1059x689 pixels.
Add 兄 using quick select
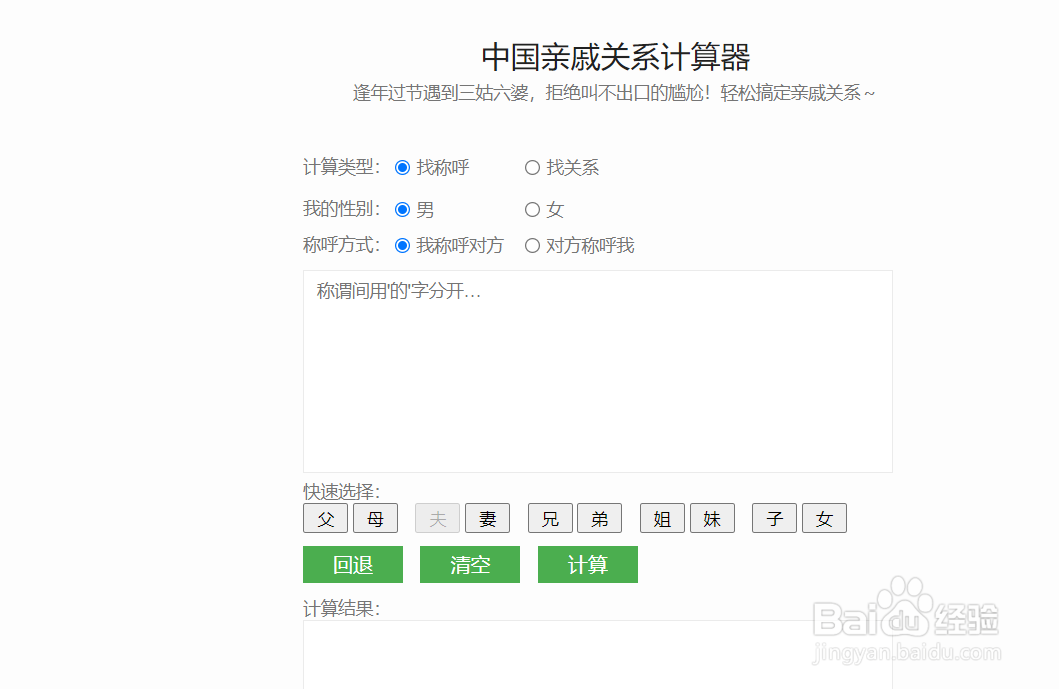[550, 518]
